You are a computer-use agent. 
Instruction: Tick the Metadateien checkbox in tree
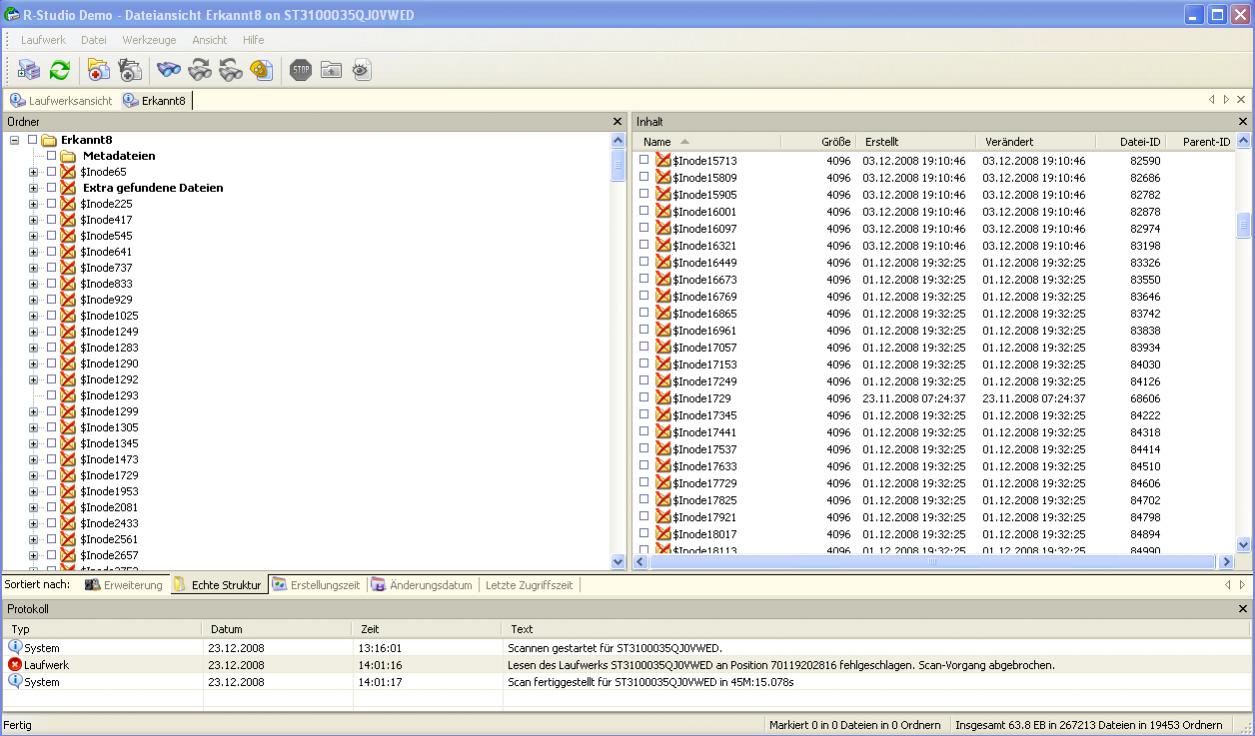[52, 156]
